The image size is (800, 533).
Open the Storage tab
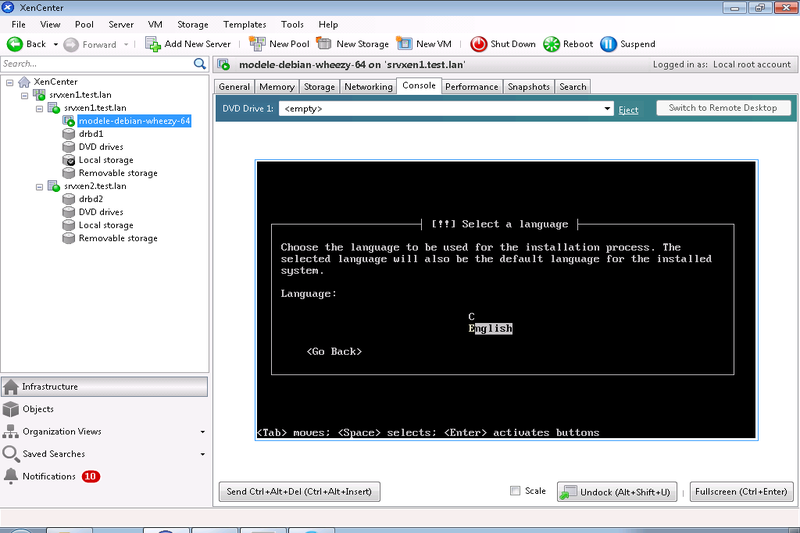tap(319, 87)
